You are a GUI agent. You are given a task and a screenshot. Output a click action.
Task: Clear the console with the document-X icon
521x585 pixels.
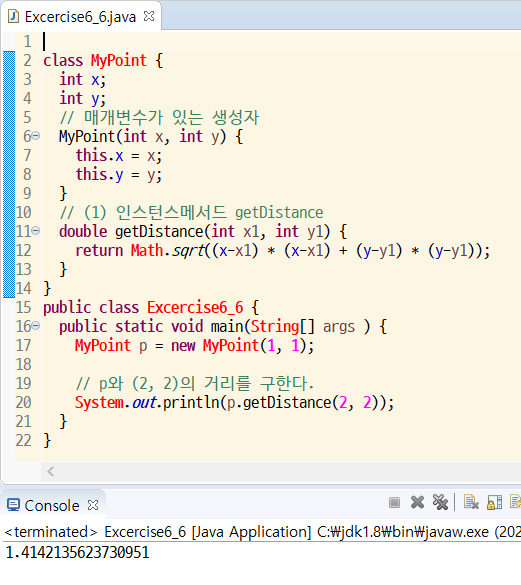(x=471, y=502)
